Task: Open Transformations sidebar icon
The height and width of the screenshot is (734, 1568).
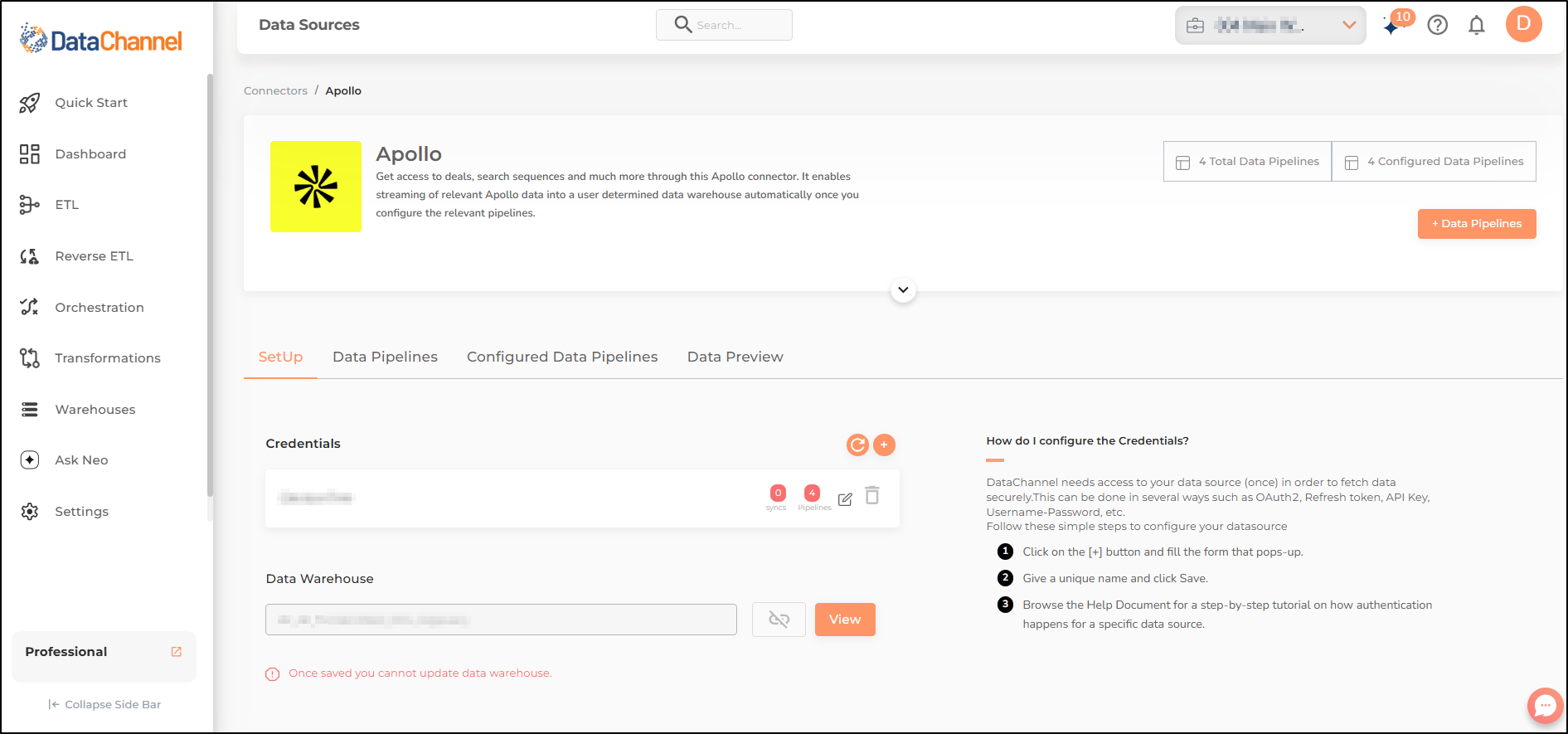Action: (x=30, y=358)
